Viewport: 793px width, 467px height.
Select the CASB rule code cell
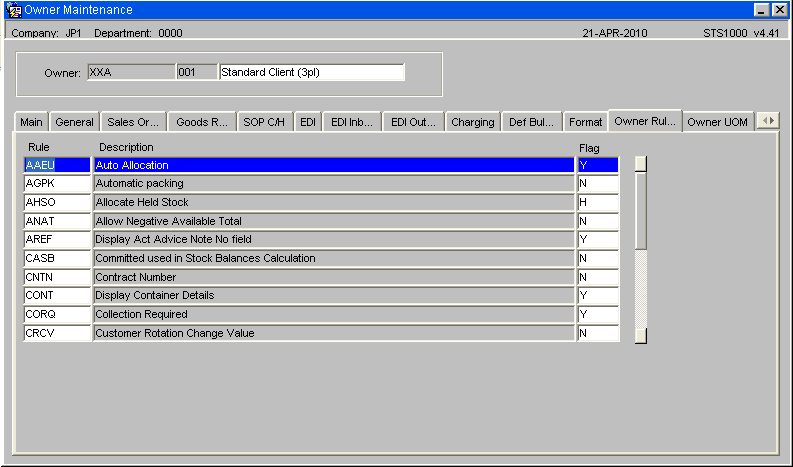coord(57,259)
